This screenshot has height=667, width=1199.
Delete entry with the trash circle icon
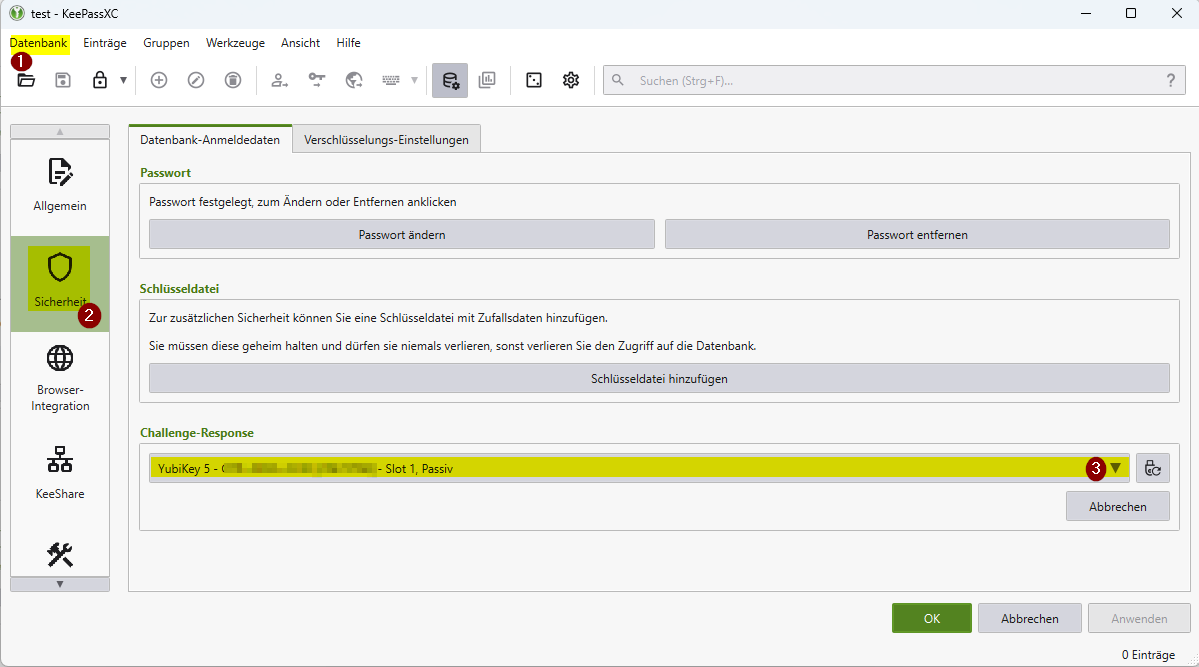tap(233, 80)
